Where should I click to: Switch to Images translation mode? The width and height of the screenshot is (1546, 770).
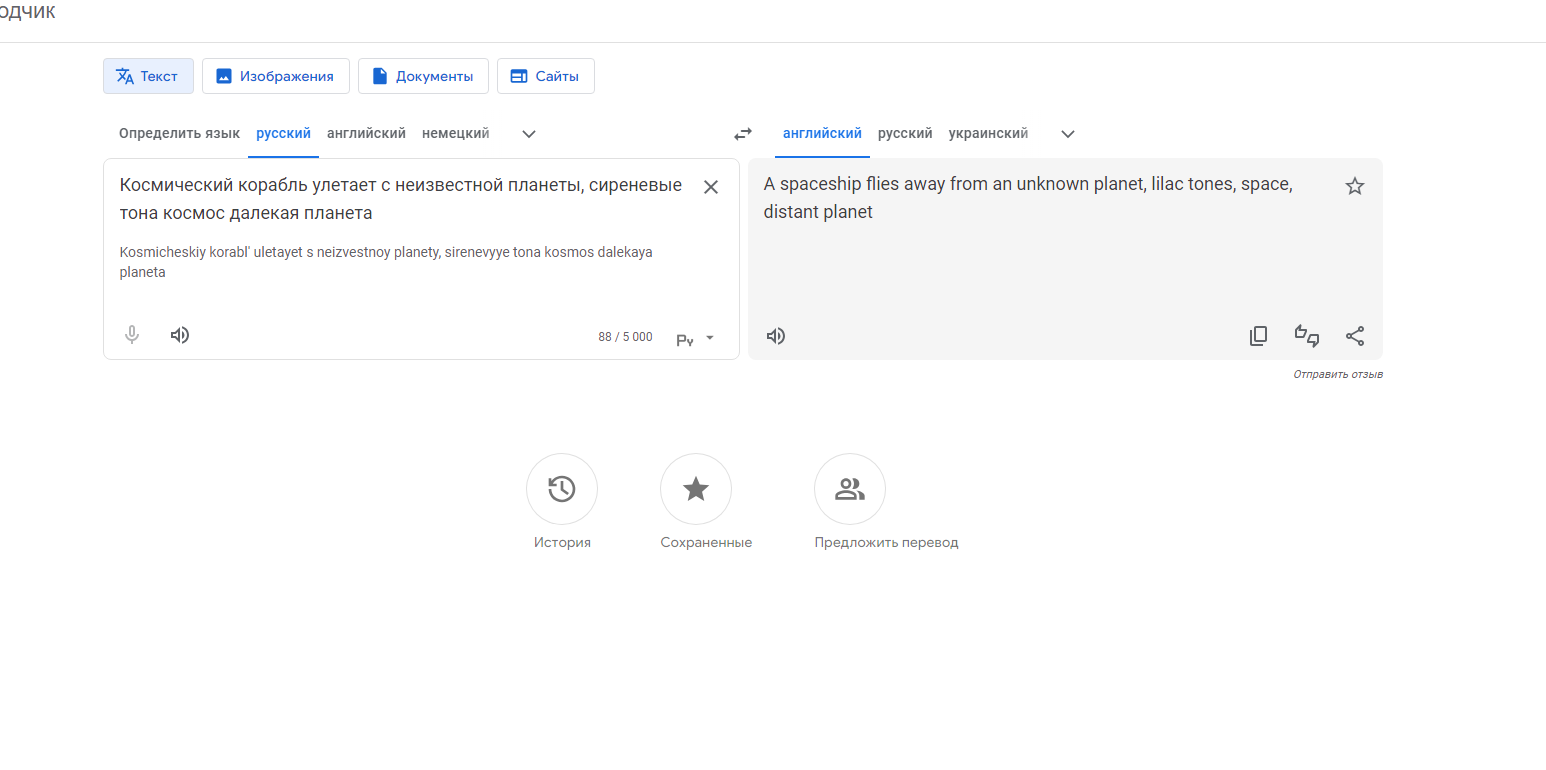[275, 76]
